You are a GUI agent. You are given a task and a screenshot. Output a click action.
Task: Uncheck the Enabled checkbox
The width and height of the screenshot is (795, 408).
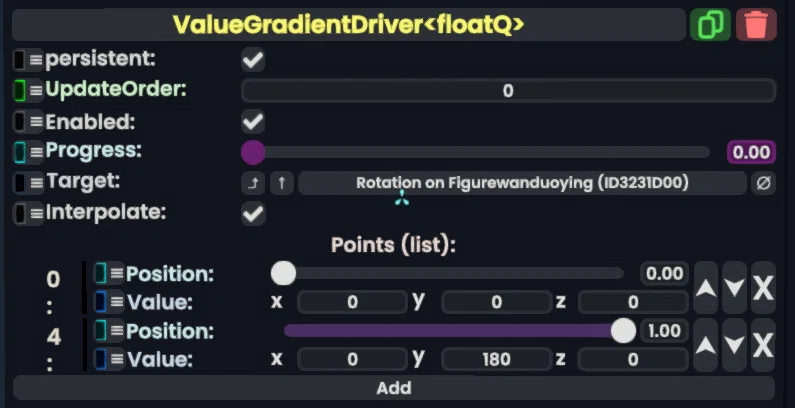pyautogui.click(x=252, y=122)
